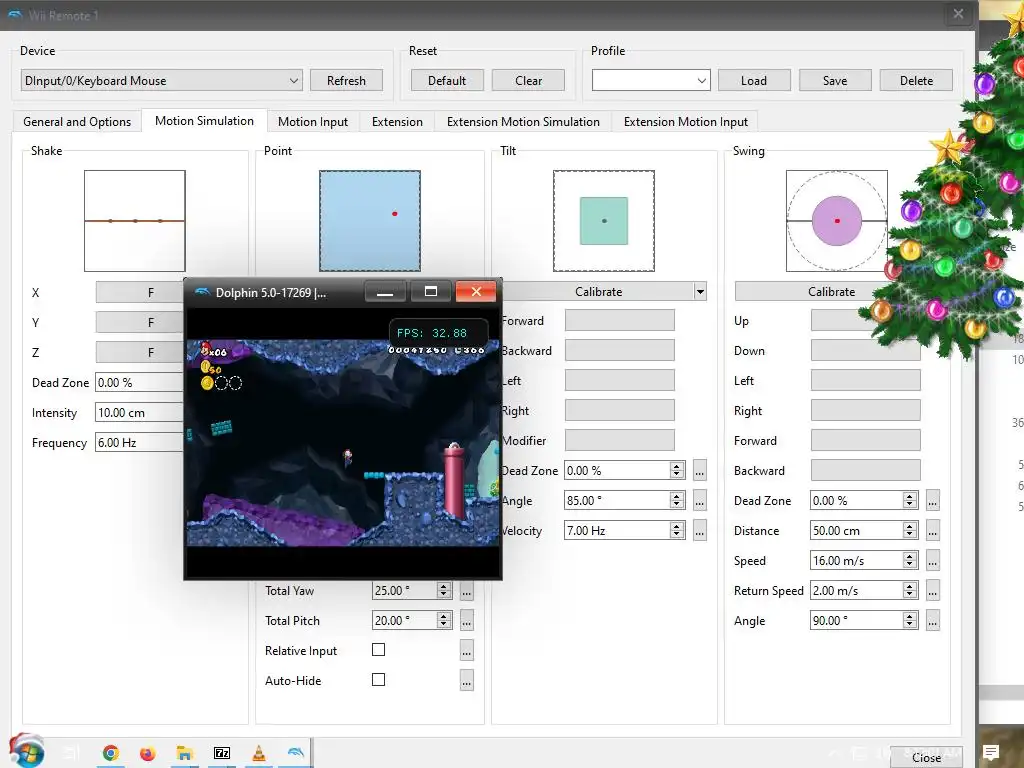Open the Device dropdown list
1024x768 pixels.
pos(161,80)
